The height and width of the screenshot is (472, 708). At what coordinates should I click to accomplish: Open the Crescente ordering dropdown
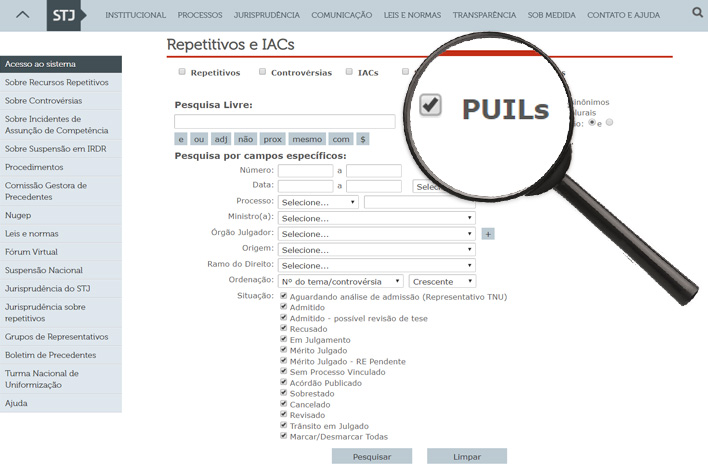tap(442, 281)
